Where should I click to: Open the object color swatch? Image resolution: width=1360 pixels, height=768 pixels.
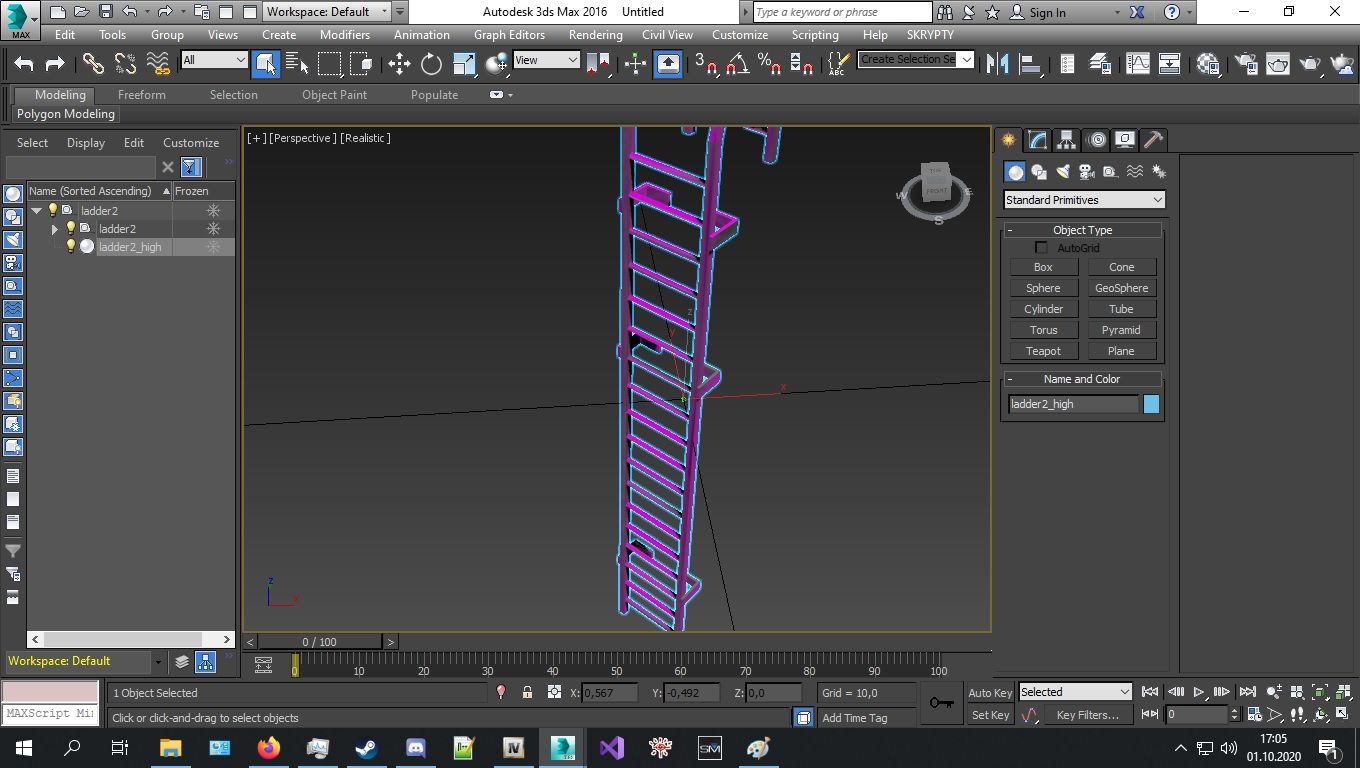coord(1150,403)
